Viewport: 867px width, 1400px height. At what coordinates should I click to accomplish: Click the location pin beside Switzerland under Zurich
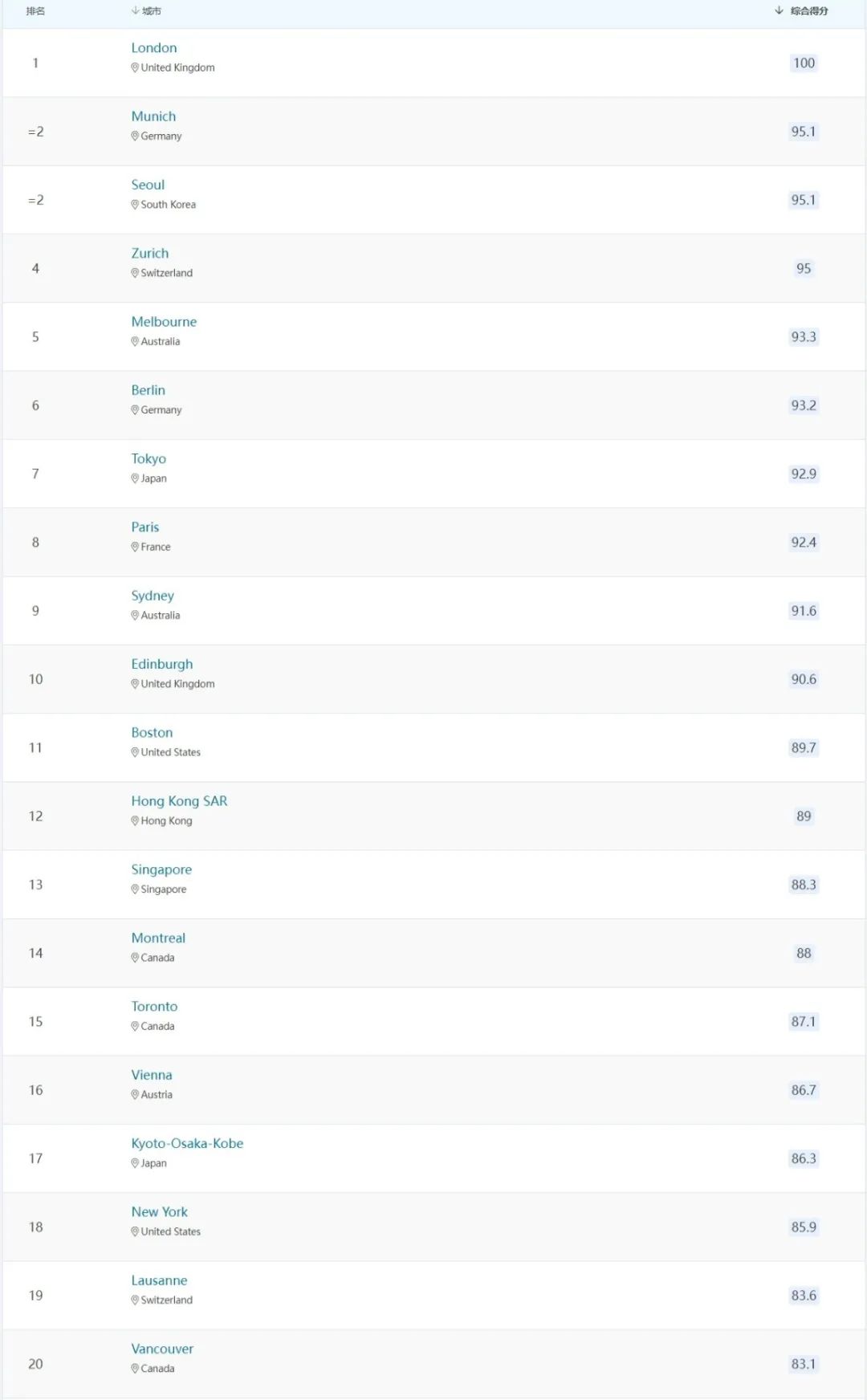point(135,273)
